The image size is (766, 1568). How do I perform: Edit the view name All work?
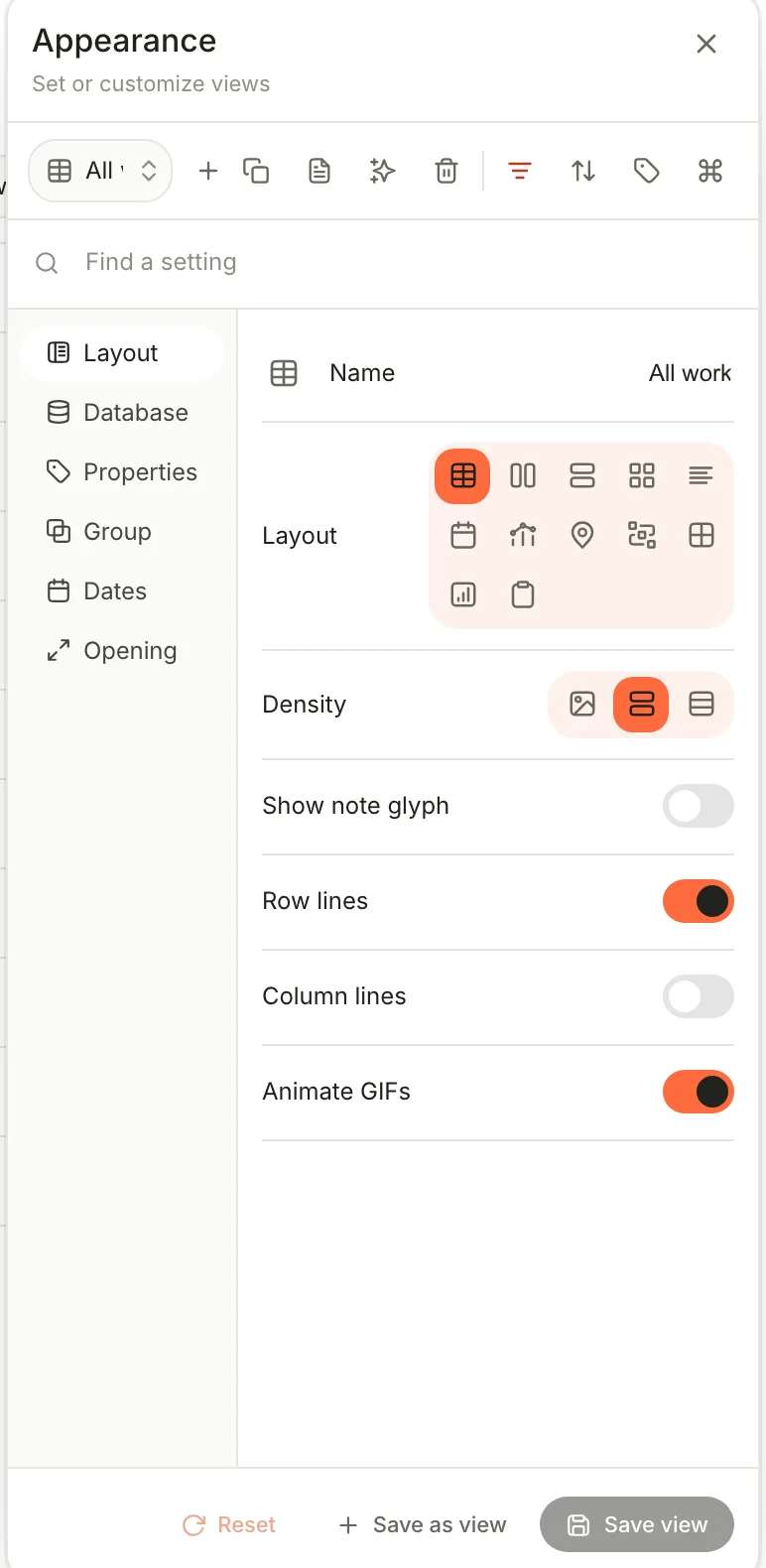[690, 373]
